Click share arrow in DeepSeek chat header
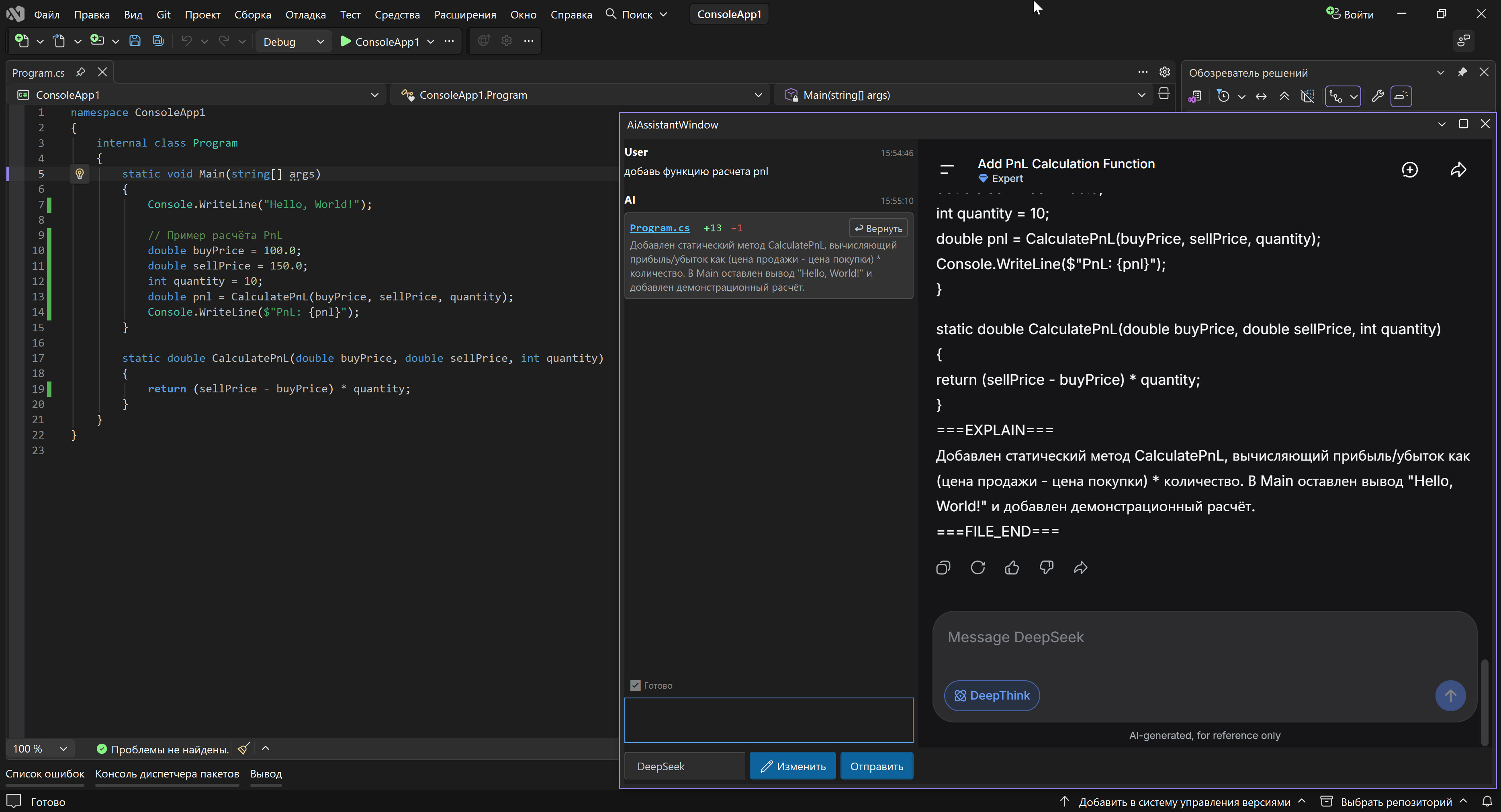The image size is (1501, 812). point(1458,169)
